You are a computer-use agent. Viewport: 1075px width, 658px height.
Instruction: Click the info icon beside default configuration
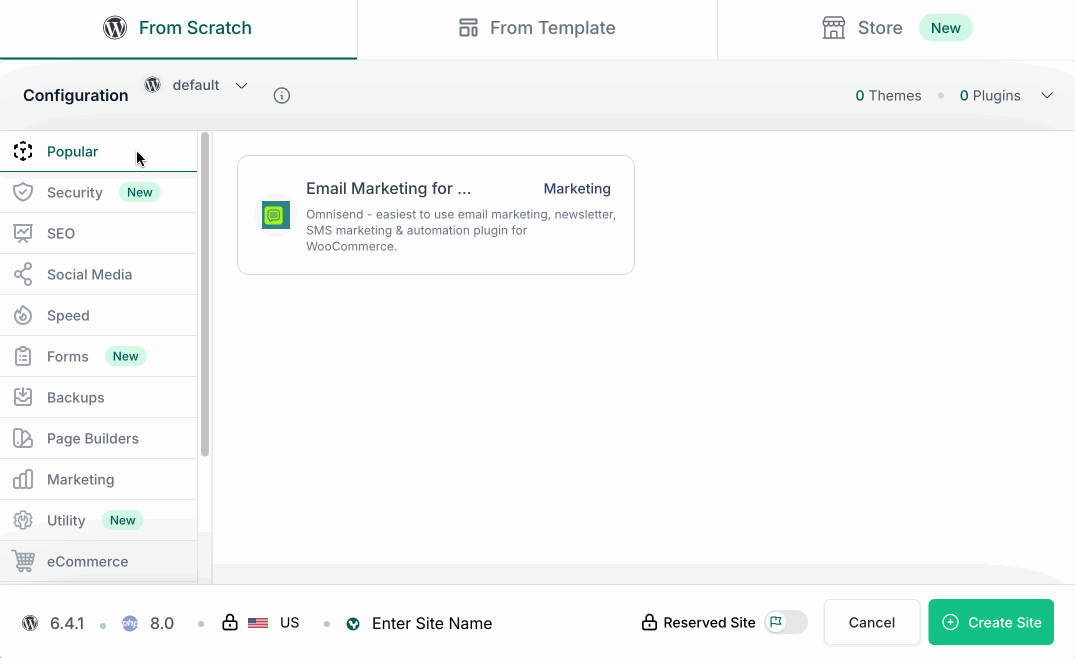[282, 96]
